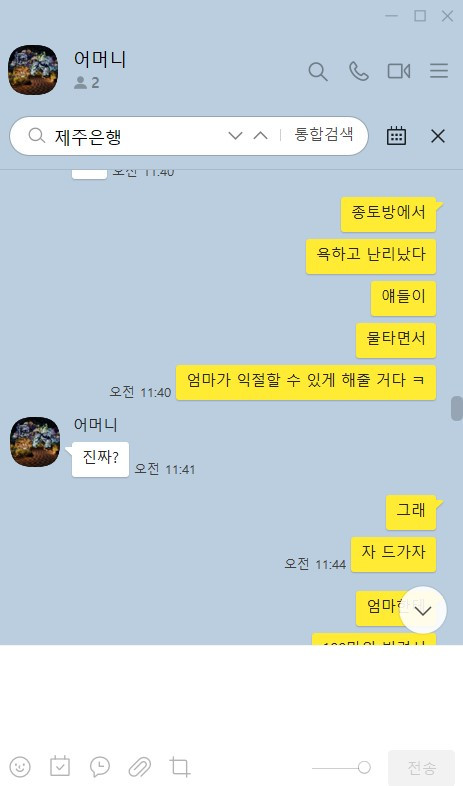This screenshot has width=463, height=786.
Task: Click the chat vertical scrollbar thumb
Action: [x=456, y=408]
